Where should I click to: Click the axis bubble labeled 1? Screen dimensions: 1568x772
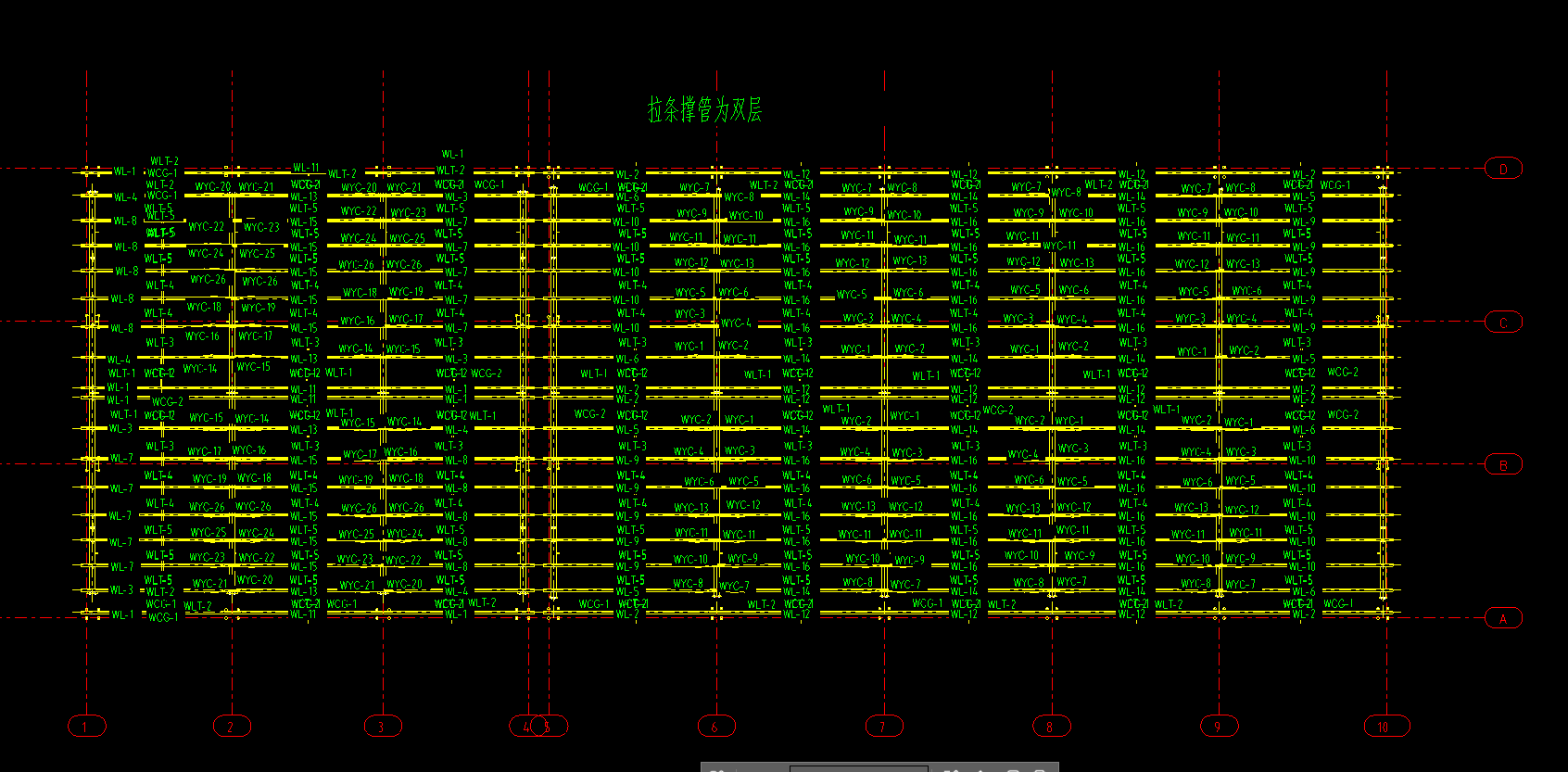coord(86,727)
